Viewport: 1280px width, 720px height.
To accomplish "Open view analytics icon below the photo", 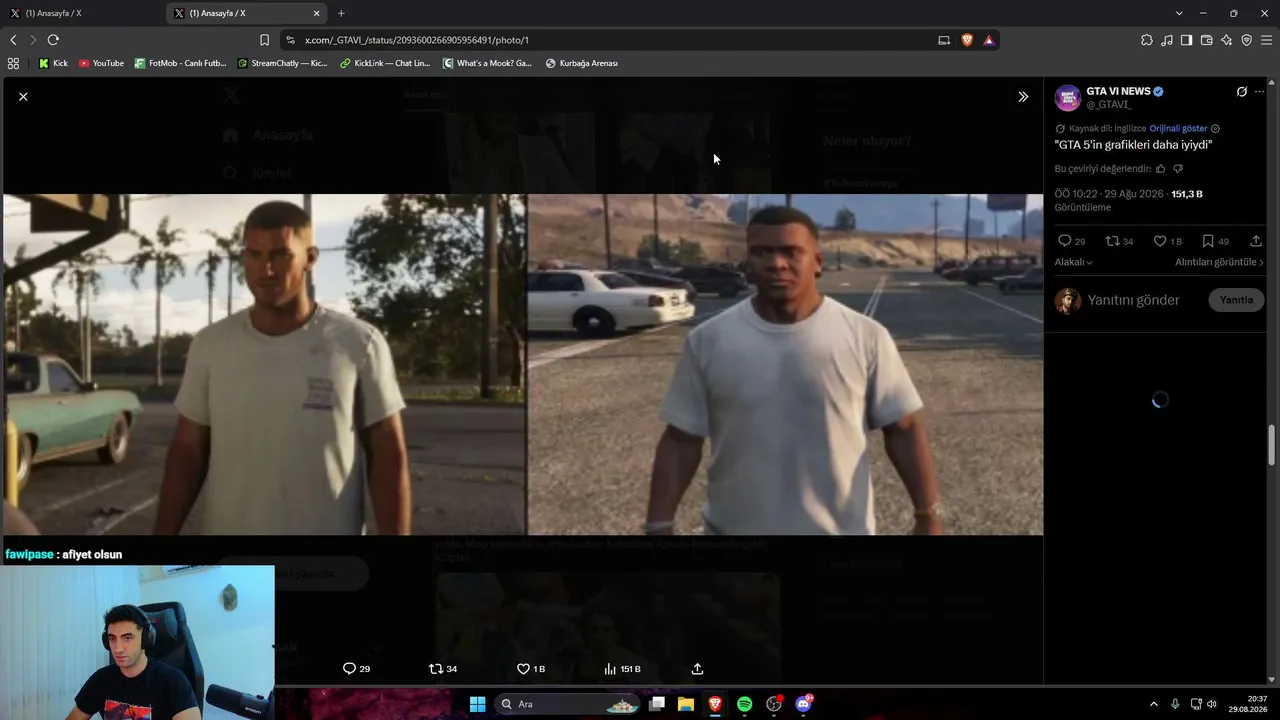I will [x=609, y=669].
